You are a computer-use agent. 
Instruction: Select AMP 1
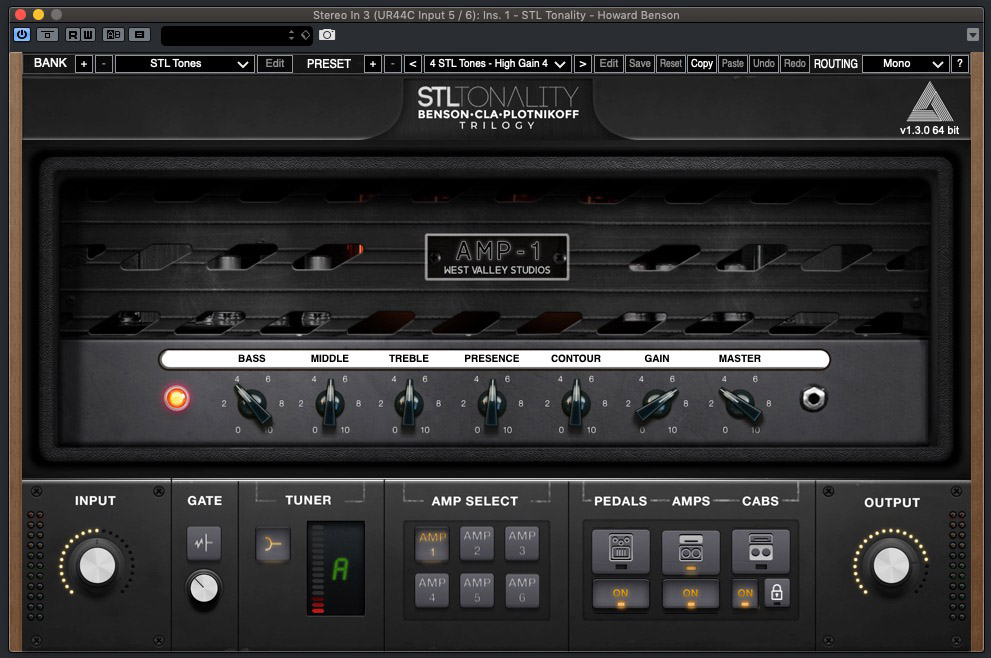tap(433, 543)
